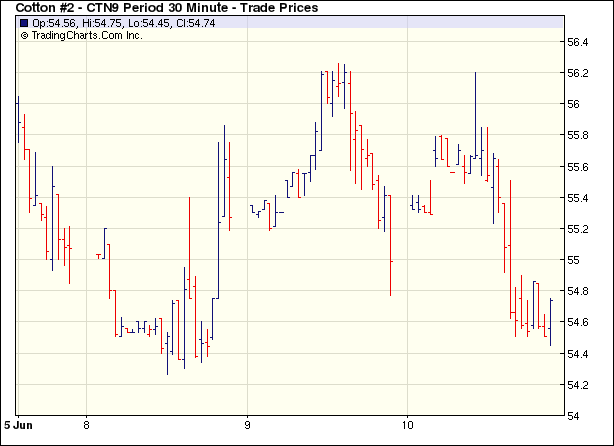This screenshot has height=446, width=614.
Task: Click the '10' date marker on x-axis
Action: (409, 424)
